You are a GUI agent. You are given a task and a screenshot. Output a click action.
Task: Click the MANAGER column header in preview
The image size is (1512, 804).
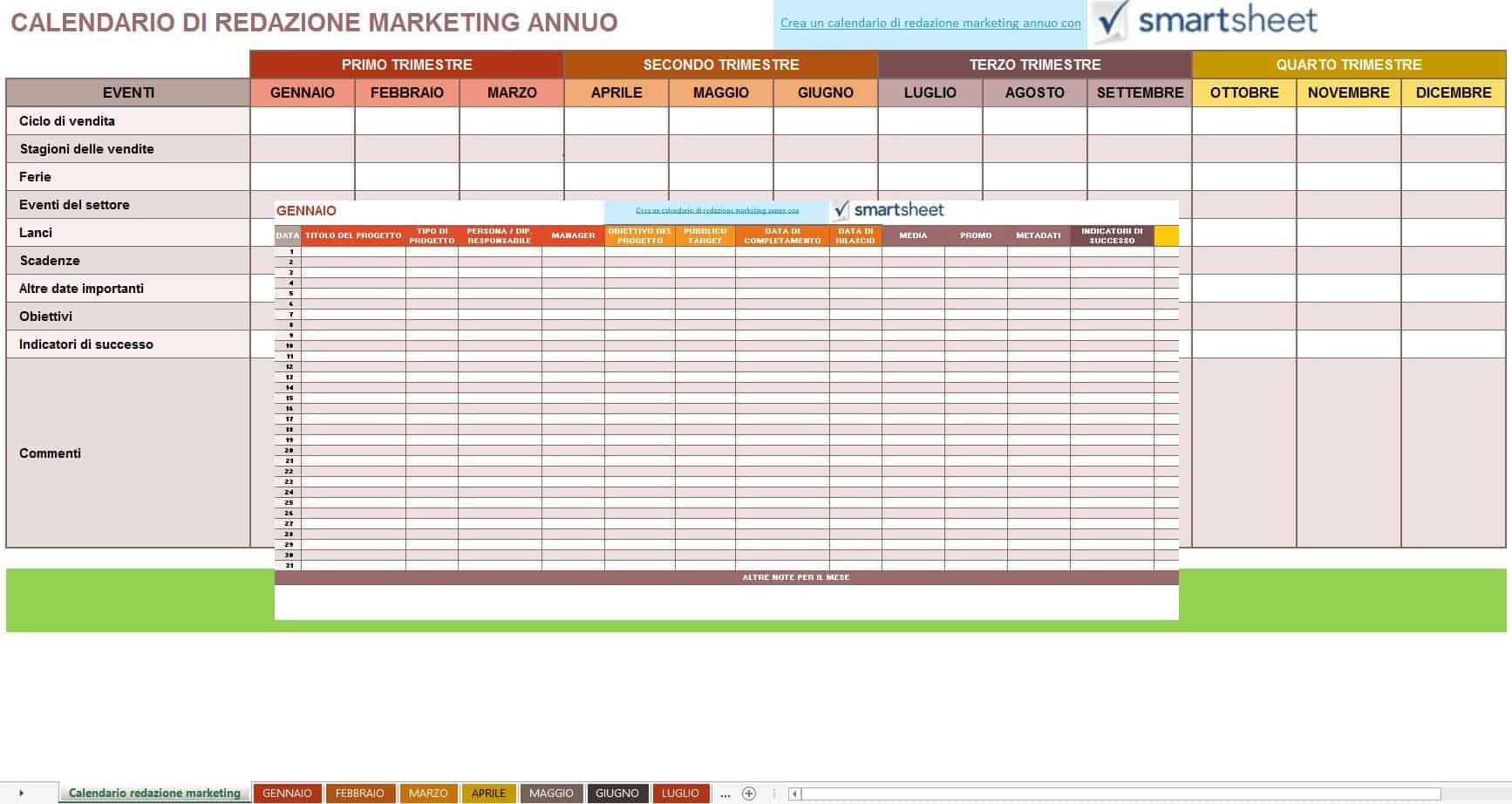573,235
